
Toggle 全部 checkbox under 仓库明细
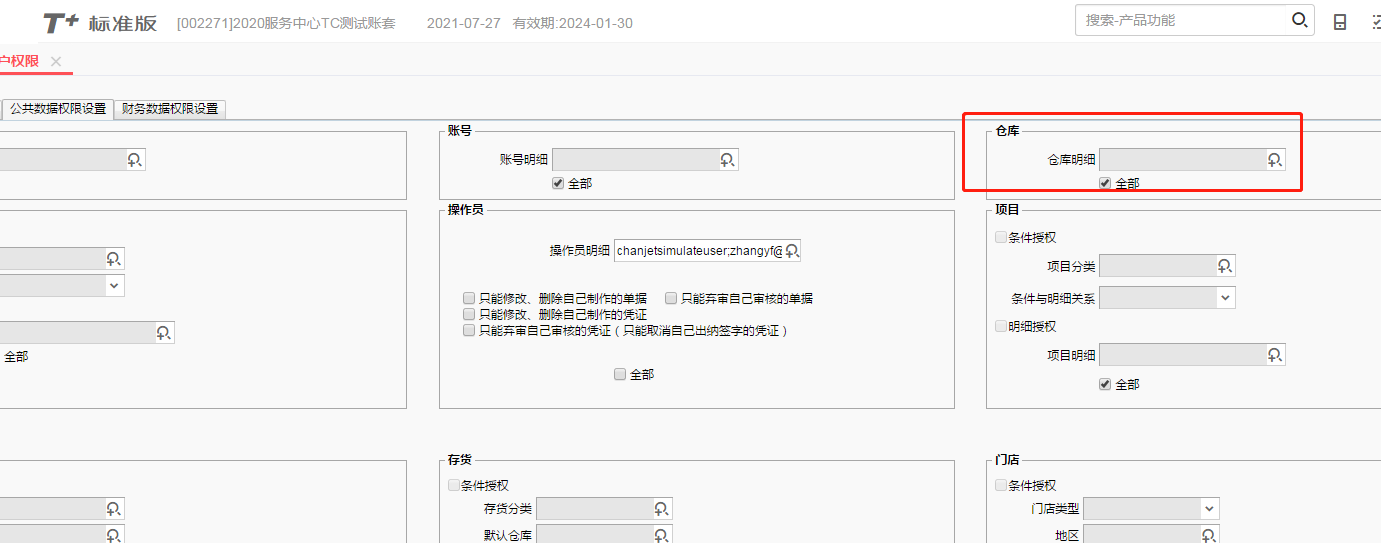[1105, 184]
